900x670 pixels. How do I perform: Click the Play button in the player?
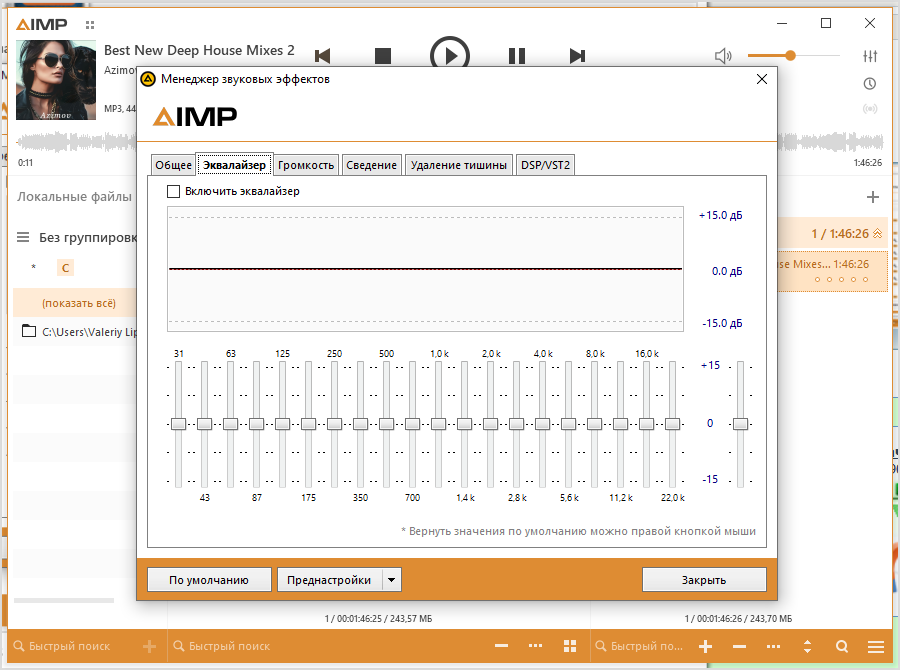(x=450, y=56)
